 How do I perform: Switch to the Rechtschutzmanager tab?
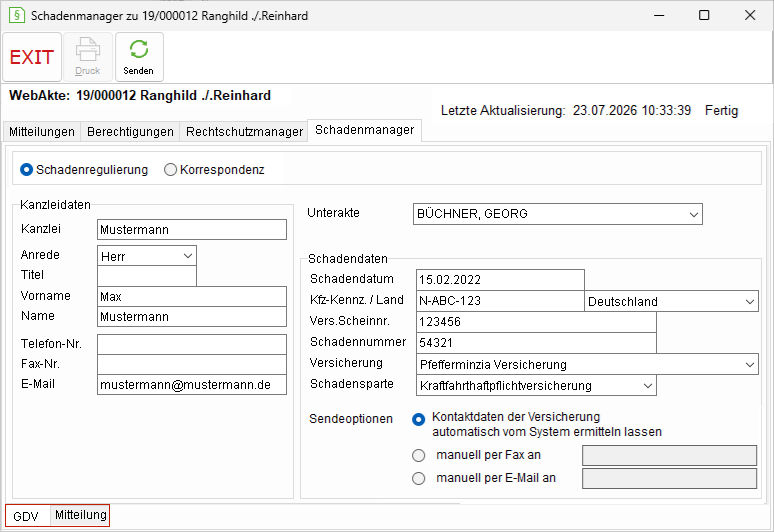[x=244, y=132]
